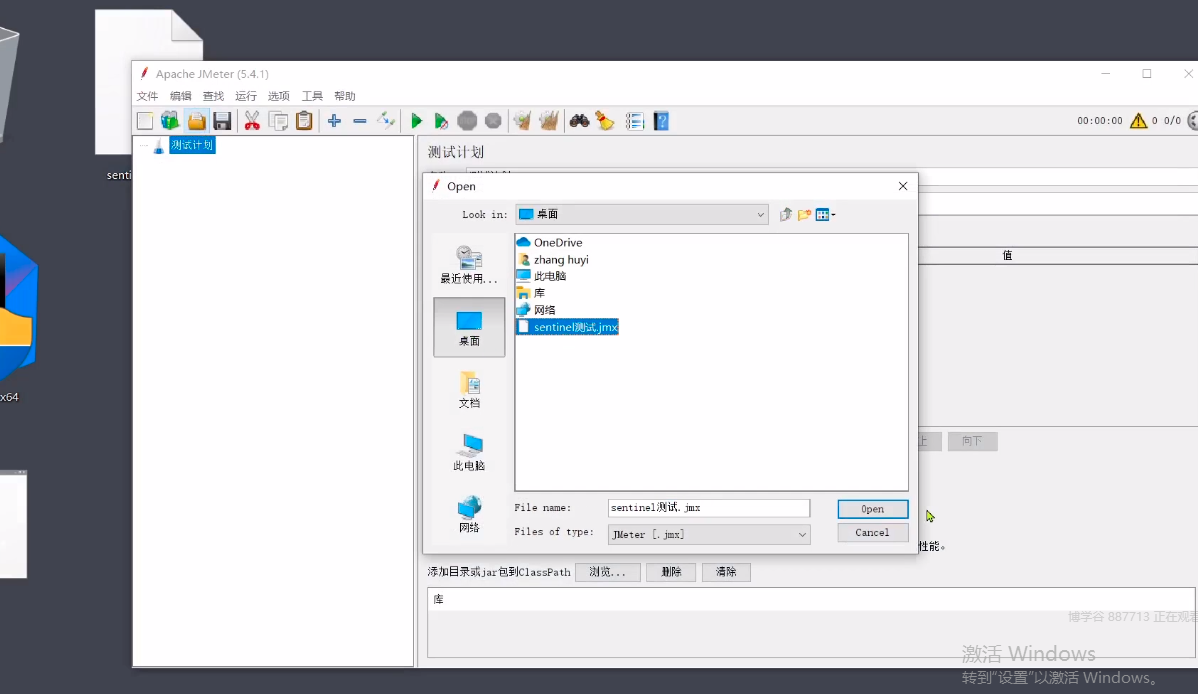Open the 运行 menu

coord(246,96)
